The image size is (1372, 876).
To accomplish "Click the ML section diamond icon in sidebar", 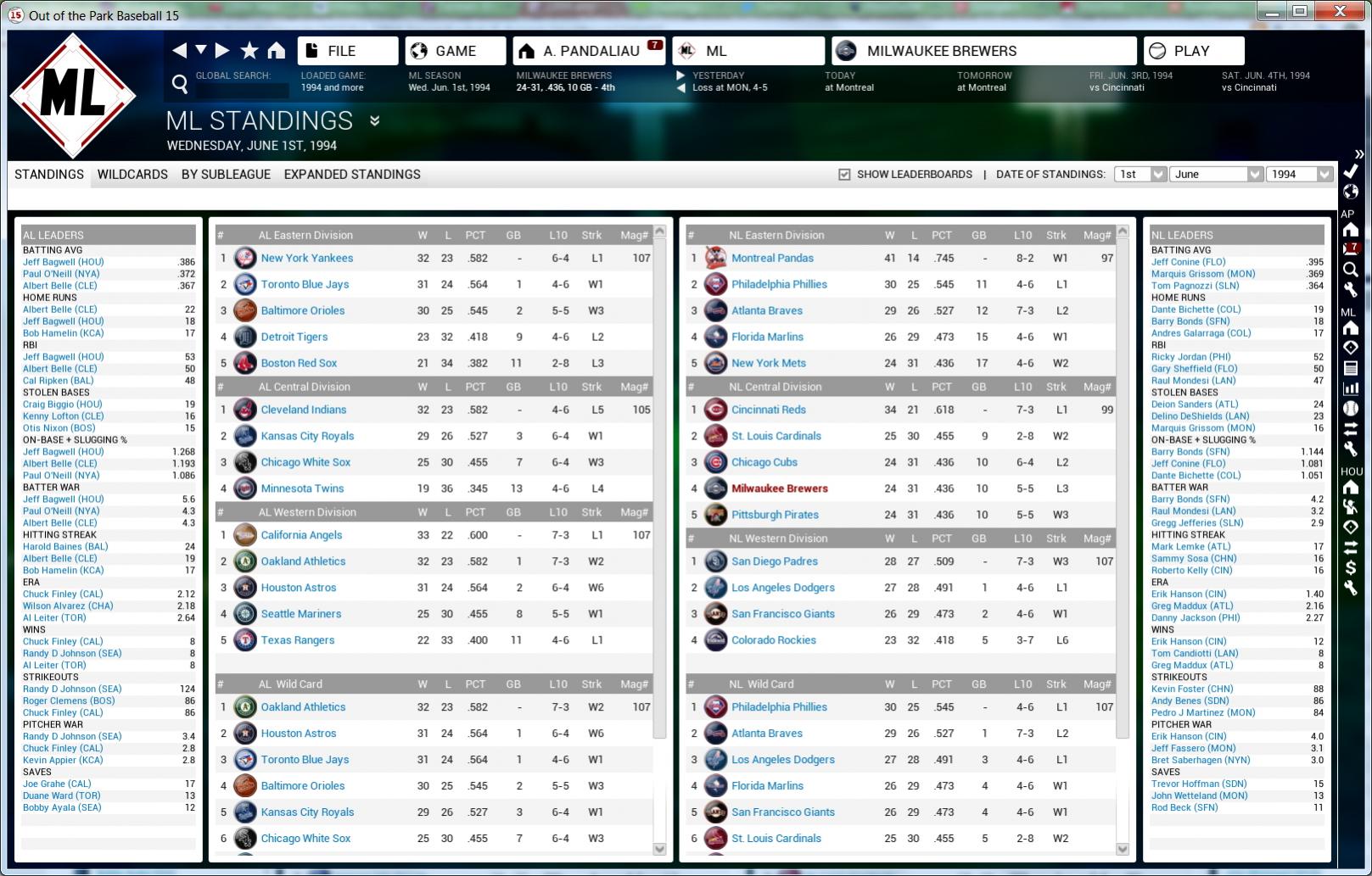I will pyautogui.click(x=1350, y=348).
